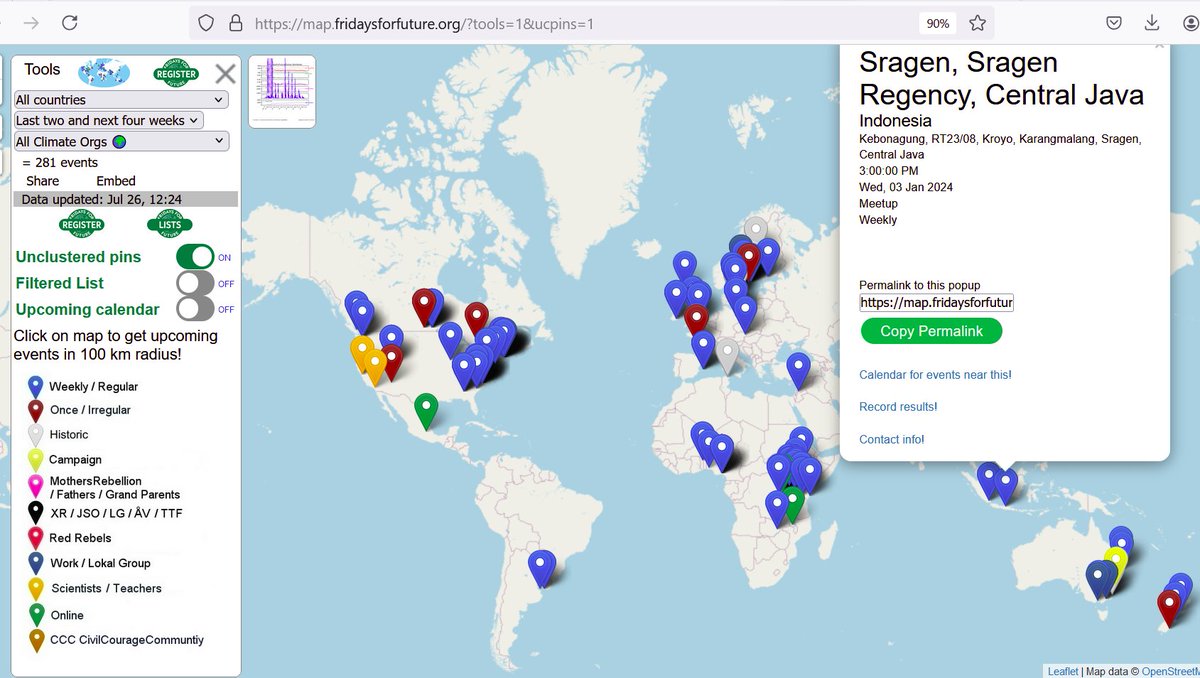
Task: Click the REGISTER badge below Data updated
Action: point(82,224)
